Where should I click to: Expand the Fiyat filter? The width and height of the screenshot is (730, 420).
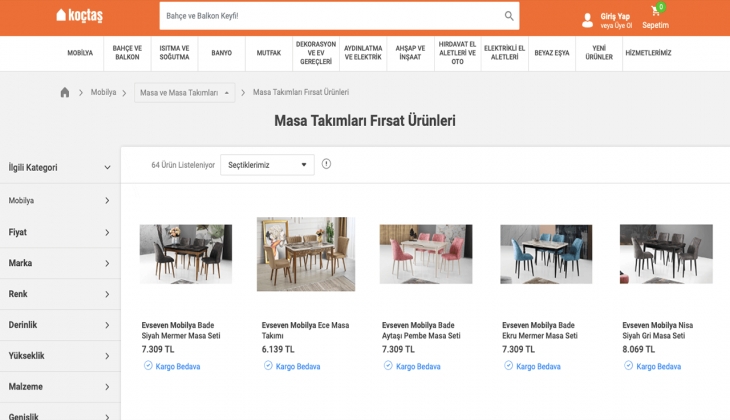[60, 232]
